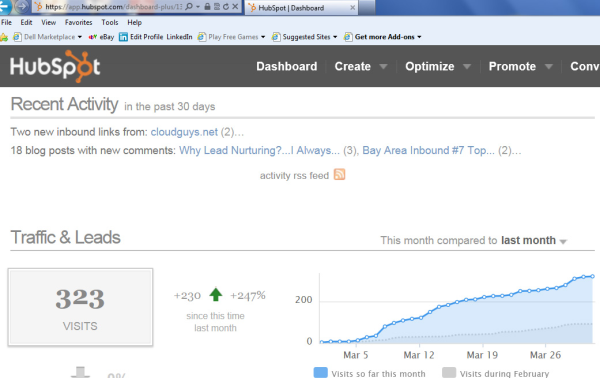Click the search magnifier in address bar
The height and width of the screenshot is (378, 600).
click(189, 7)
